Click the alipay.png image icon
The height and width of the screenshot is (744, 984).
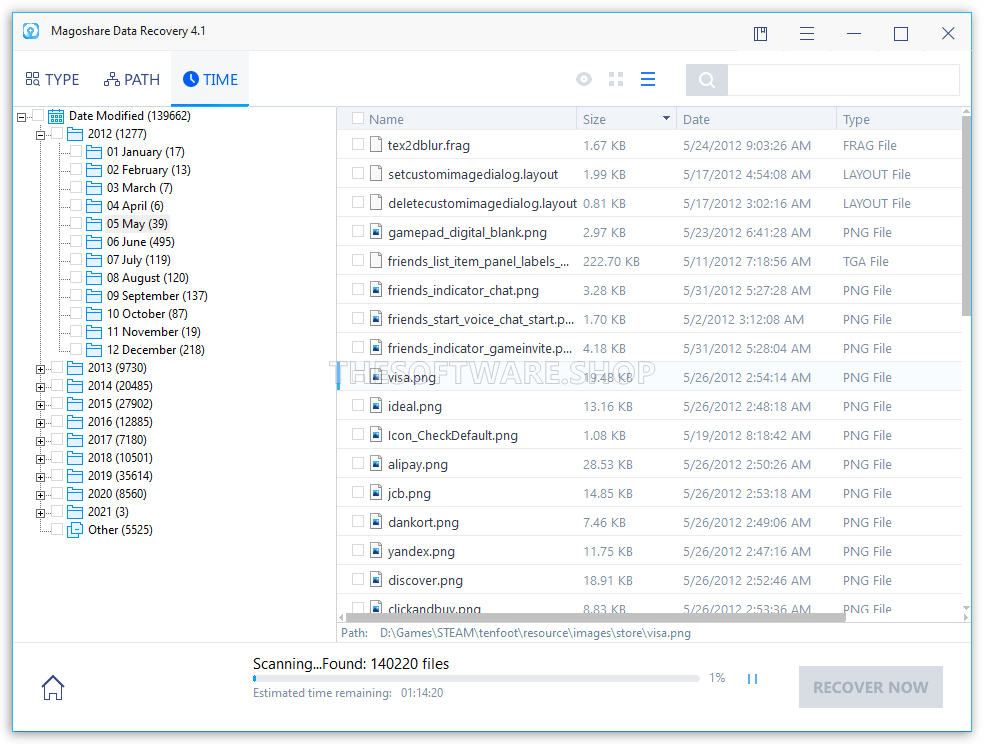[x=376, y=464]
